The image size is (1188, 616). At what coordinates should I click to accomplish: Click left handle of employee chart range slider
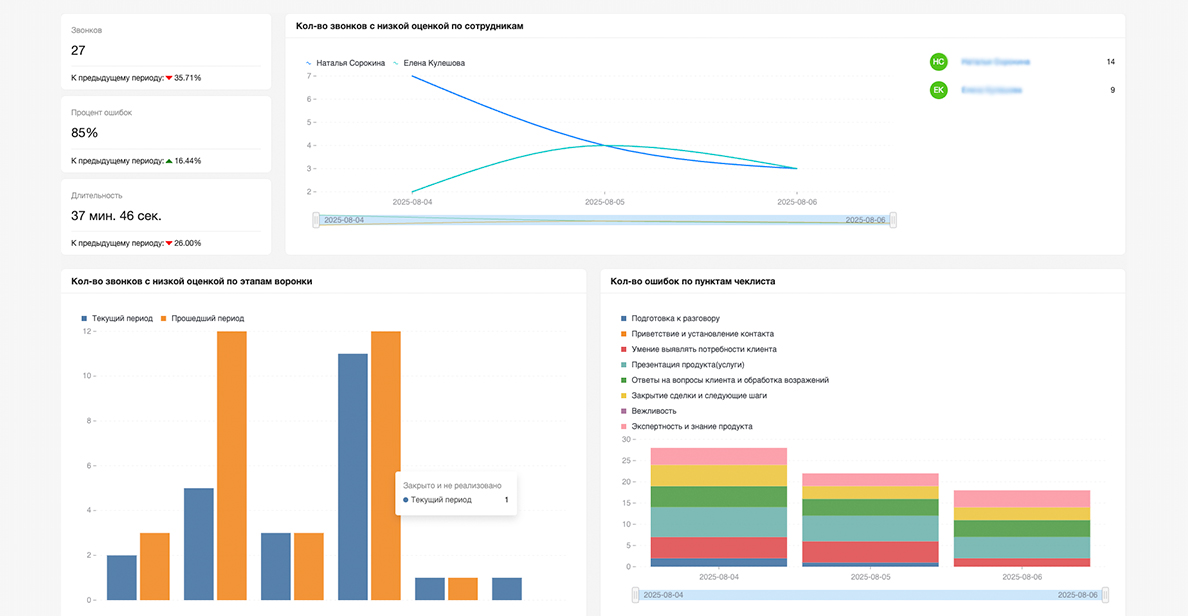click(316, 220)
